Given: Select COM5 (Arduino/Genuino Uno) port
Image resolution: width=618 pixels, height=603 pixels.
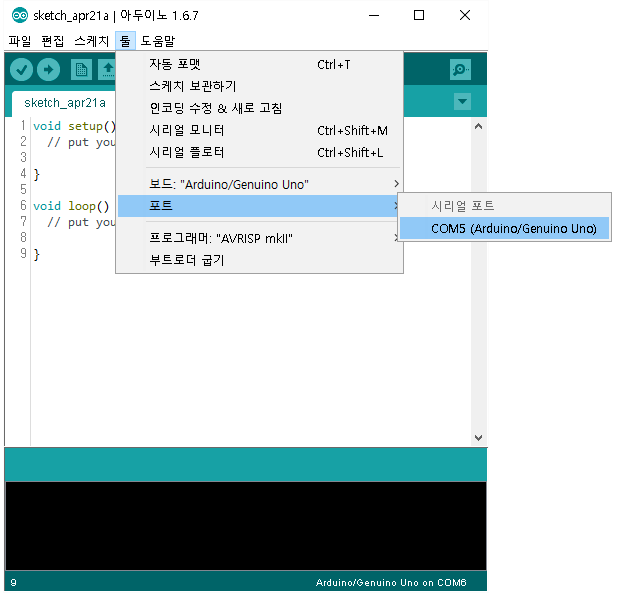Looking at the screenshot, I should pos(504,228).
